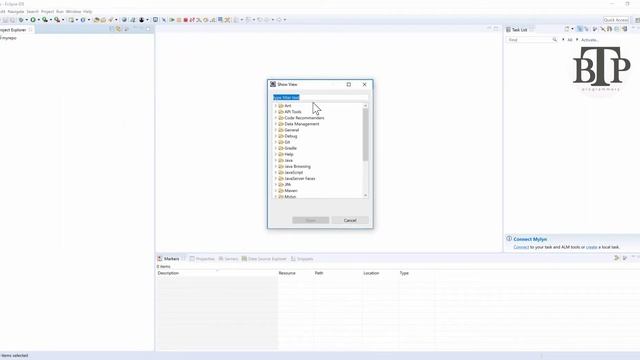Click the red Terminate toolbar icon
This screenshot has width=640, height=360.
[186, 20]
